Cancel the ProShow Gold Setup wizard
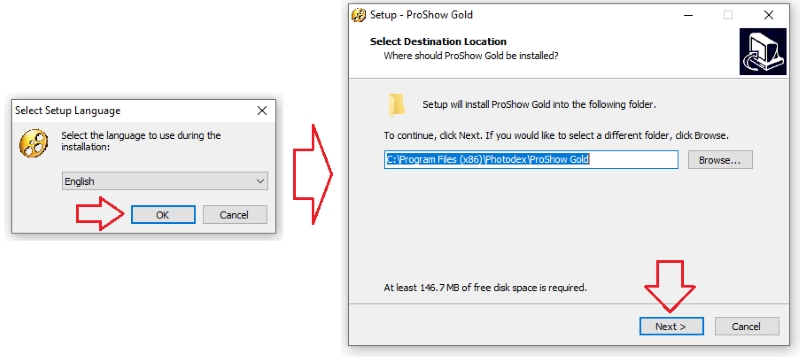800x363 pixels. tap(747, 326)
